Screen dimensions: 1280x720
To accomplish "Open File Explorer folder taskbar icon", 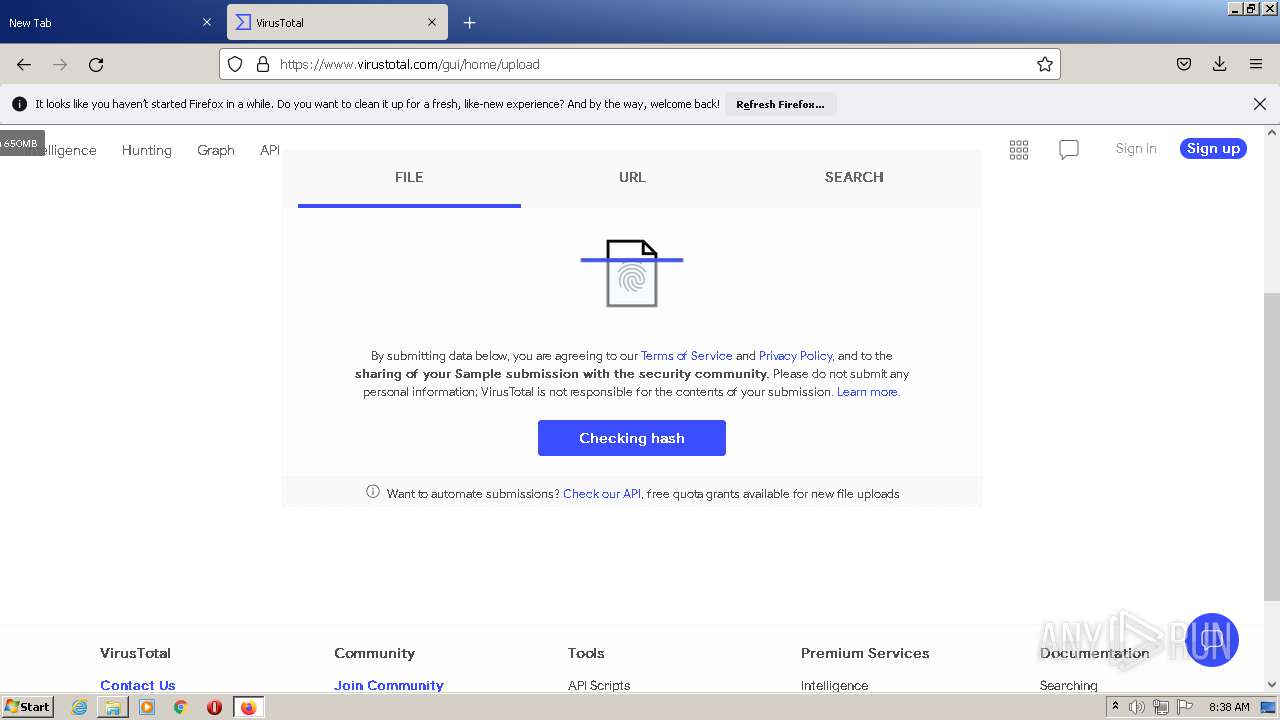I will tap(113, 707).
